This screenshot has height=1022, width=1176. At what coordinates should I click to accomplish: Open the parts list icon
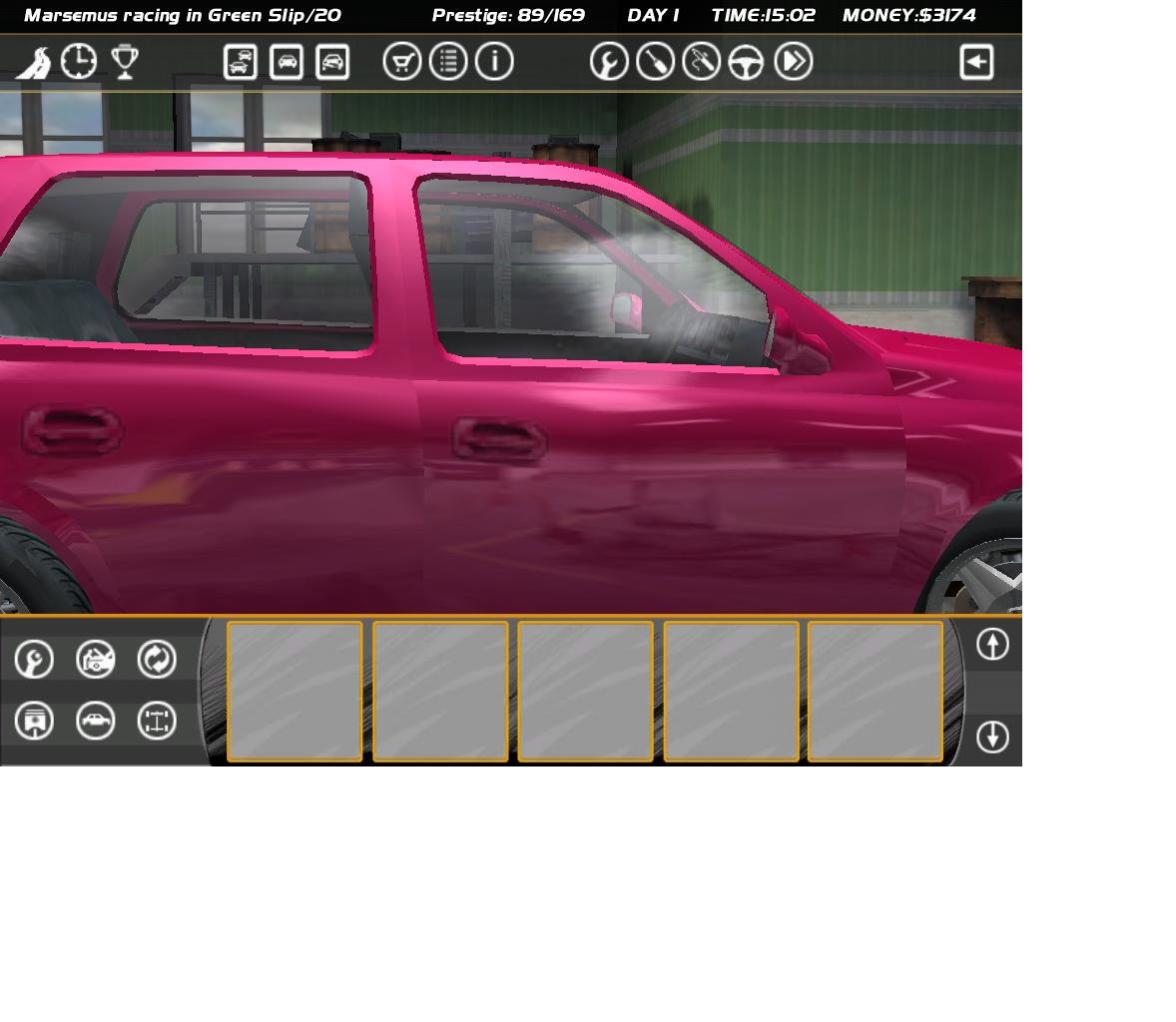pyautogui.click(x=448, y=62)
